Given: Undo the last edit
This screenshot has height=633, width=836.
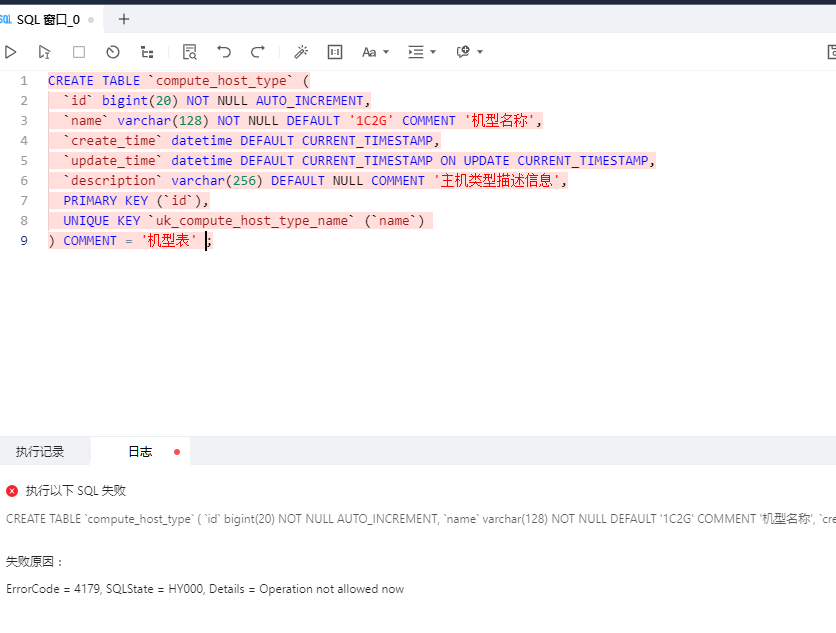Looking at the screenshot, I should point(224,52).
